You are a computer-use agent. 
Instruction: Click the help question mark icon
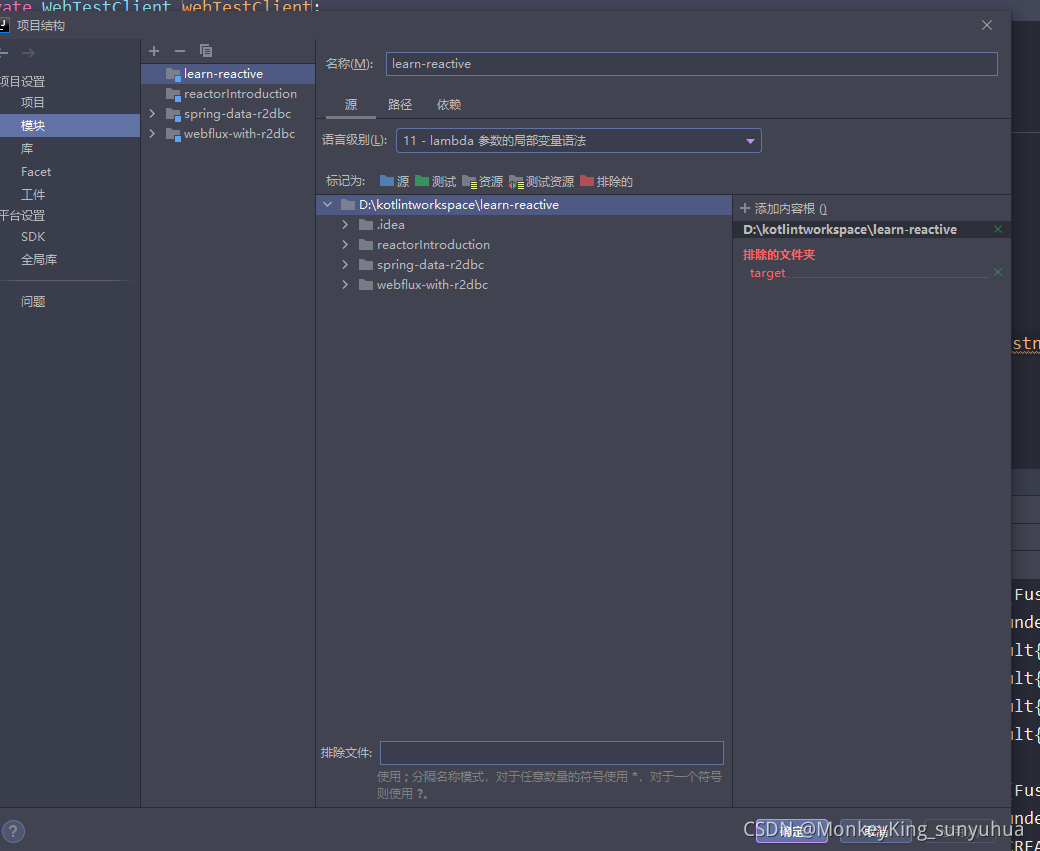[13, 830]
